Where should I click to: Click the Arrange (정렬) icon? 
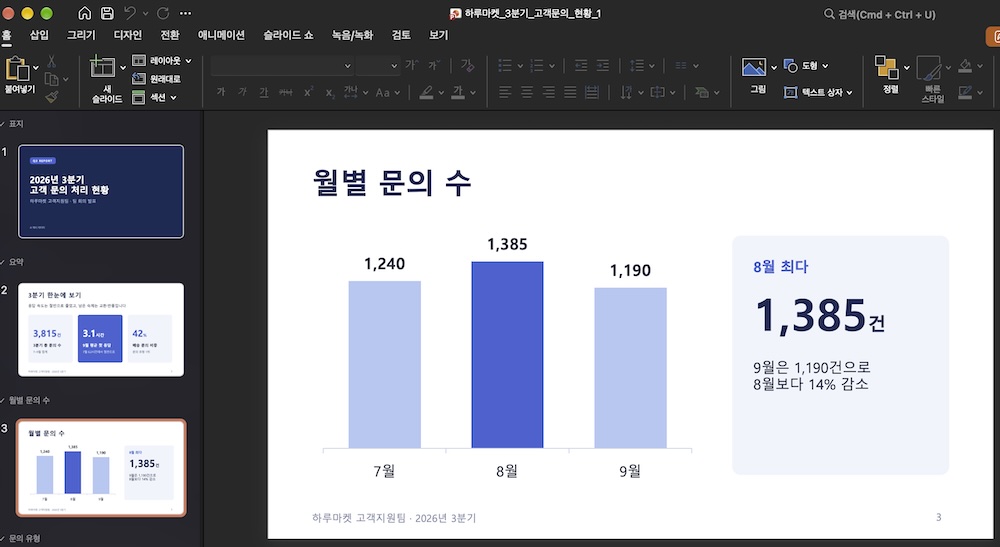[886, 67]
